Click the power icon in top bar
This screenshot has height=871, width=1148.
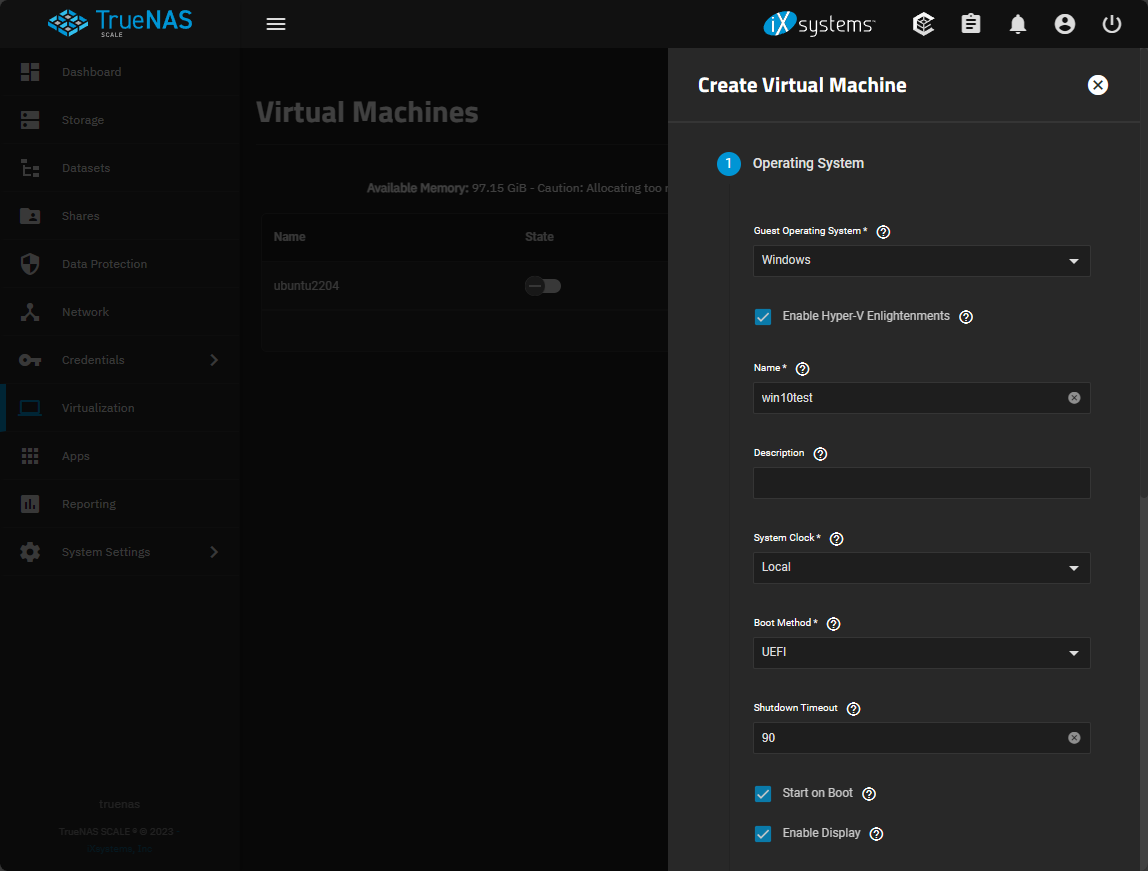click(1112, 24)
